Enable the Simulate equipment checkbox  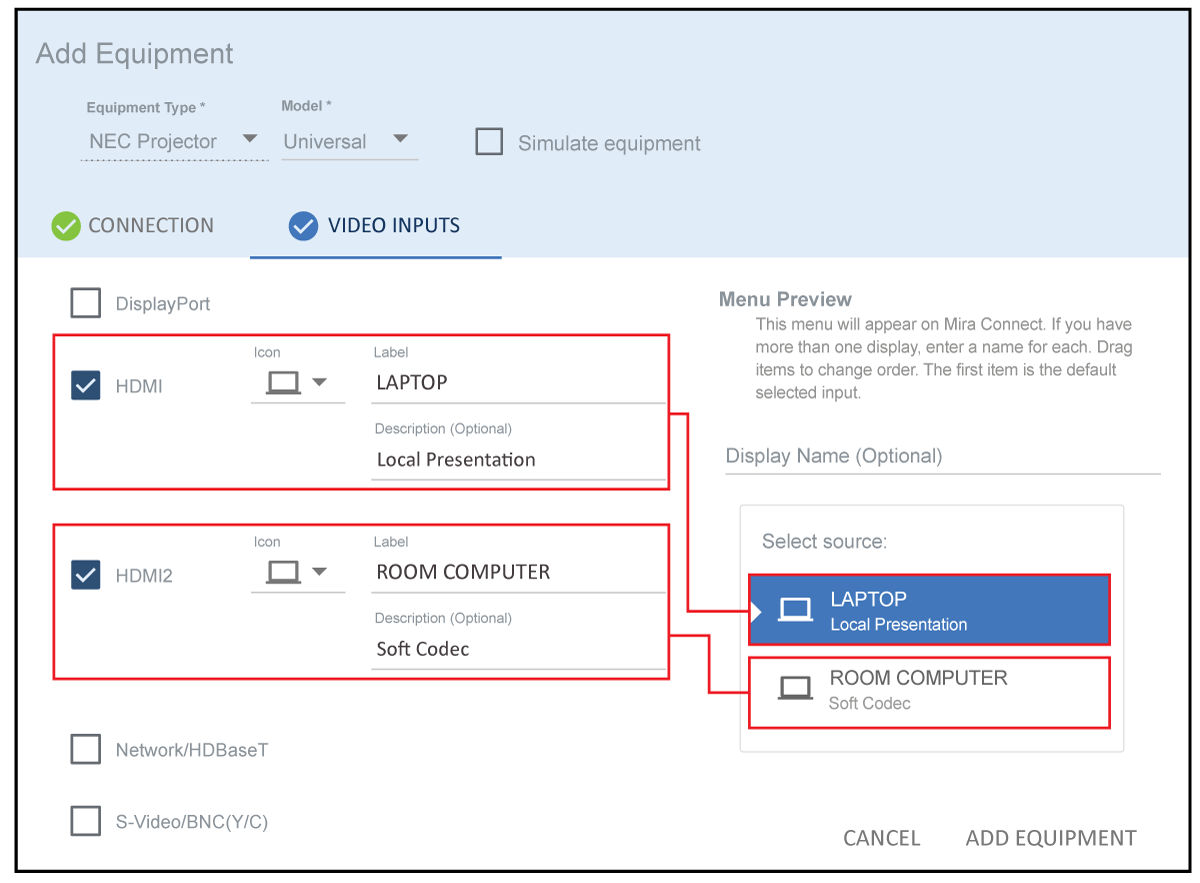pos(489,142)
